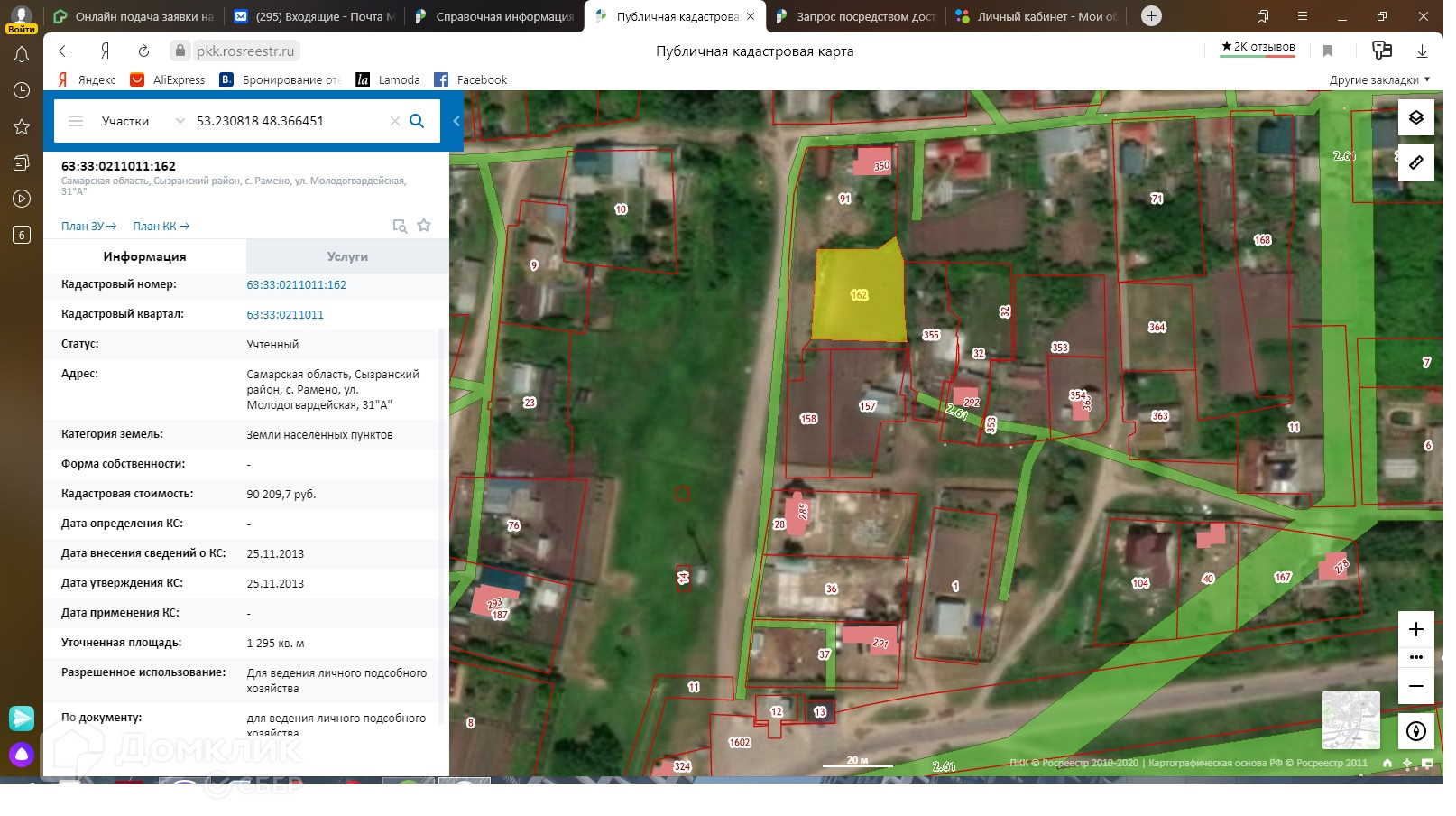Screen dimensions: 1456x816
Task: Expand more zoom options (three dots)
Action: tap(1415, 657)
